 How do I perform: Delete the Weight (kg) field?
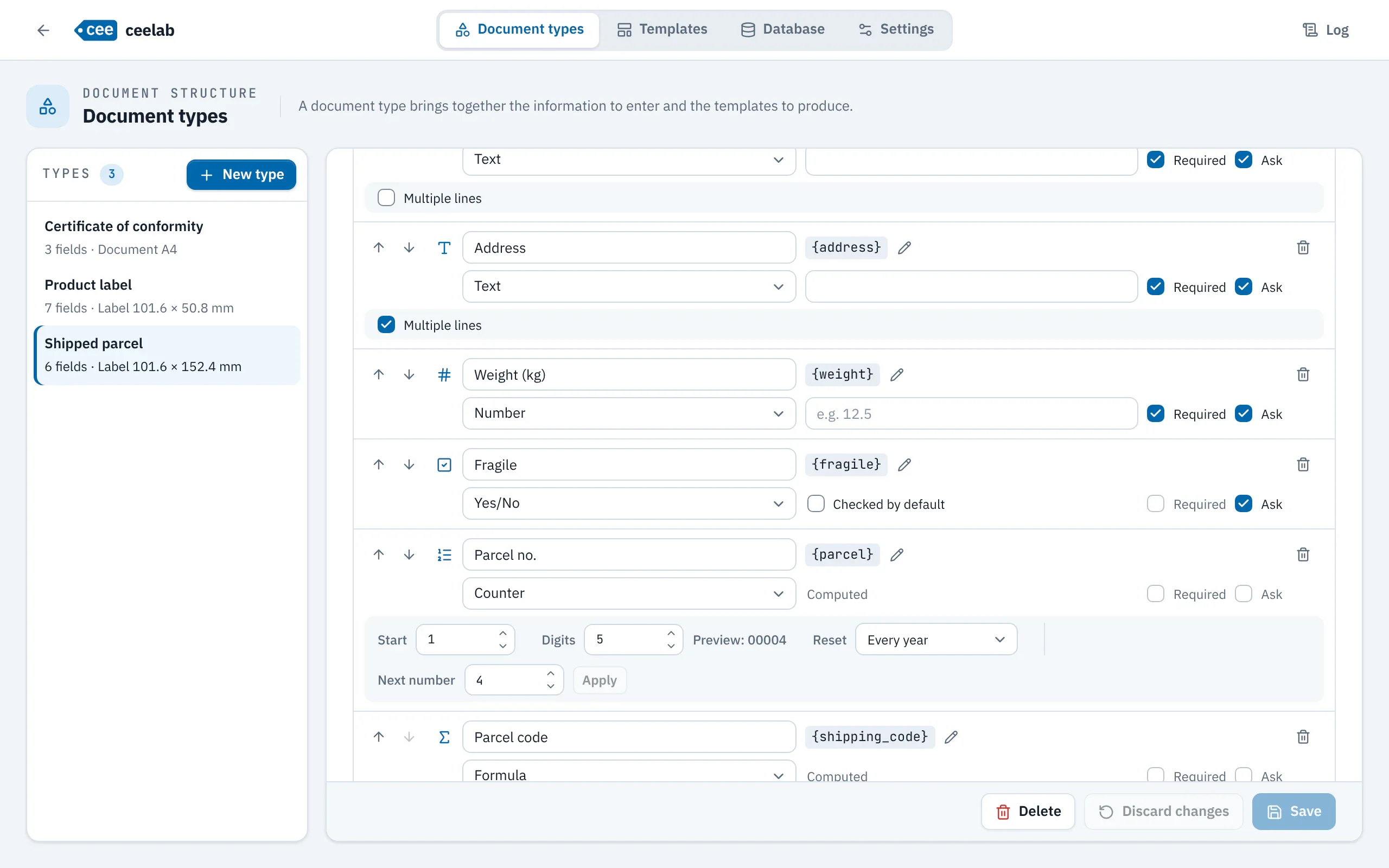tap(1303, 374)
